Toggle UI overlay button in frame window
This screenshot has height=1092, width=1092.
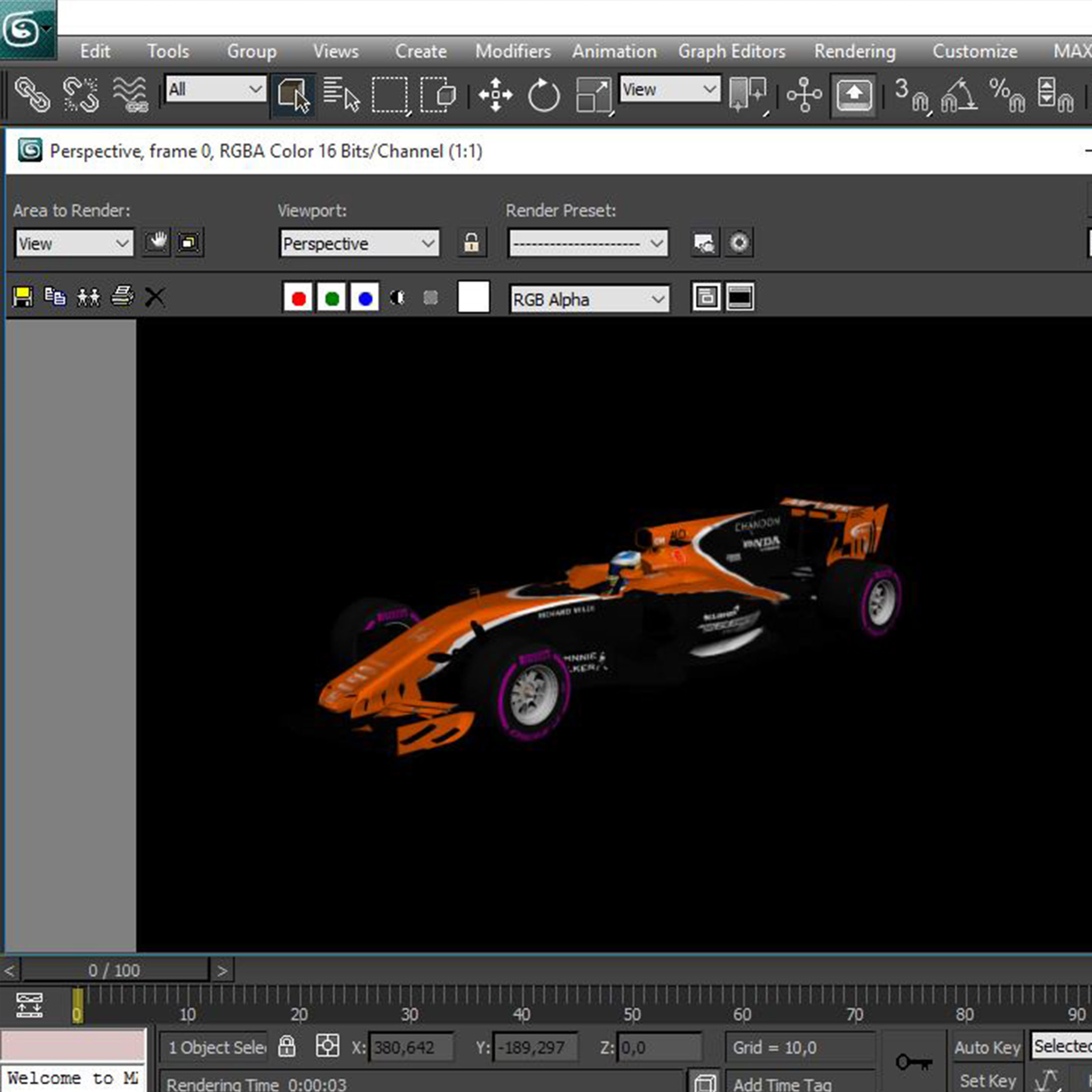pos(706,297)
